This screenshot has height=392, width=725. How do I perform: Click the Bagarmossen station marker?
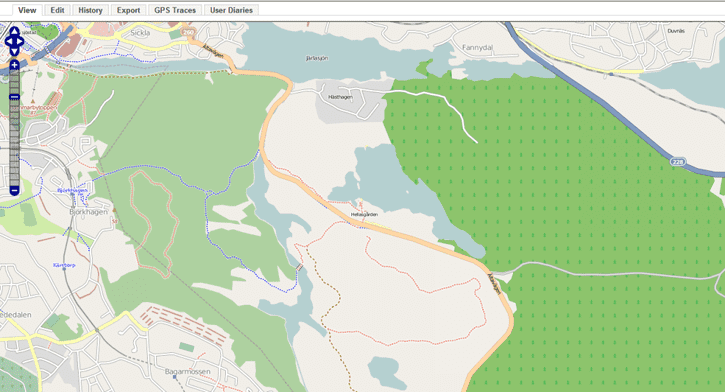[x=175, y=377]
